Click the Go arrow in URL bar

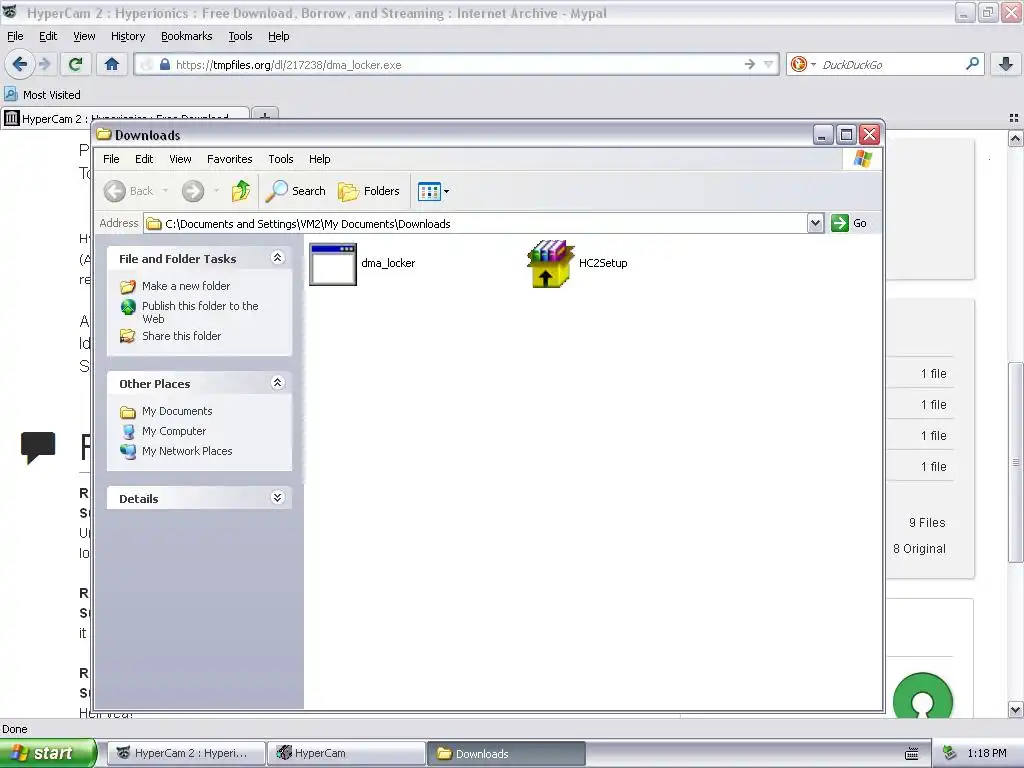tap(750, 64)
